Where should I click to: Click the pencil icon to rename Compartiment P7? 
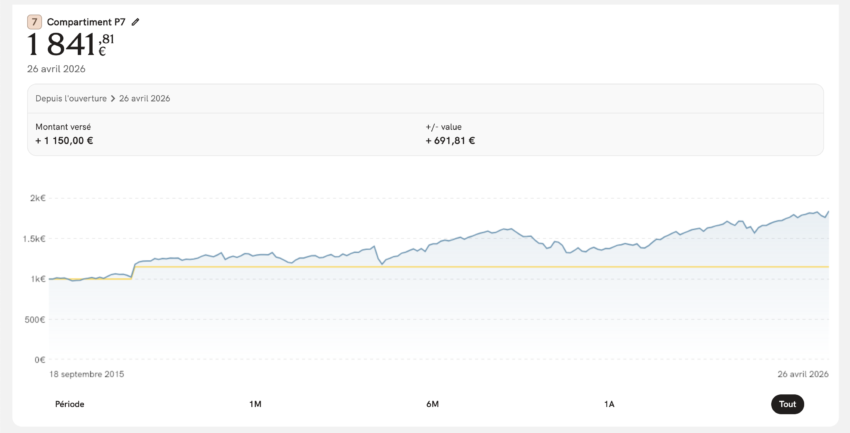(x=136, y=21)
